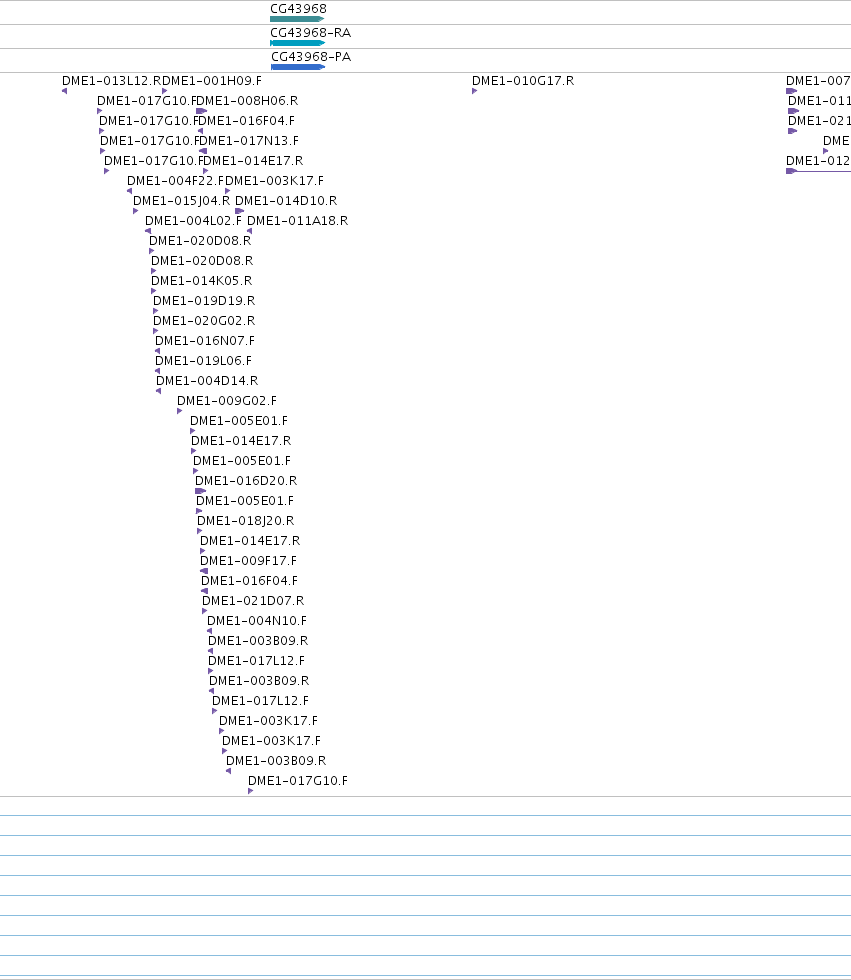
Task: Click the DME1-015J04.R feature label
Action: 182,201
